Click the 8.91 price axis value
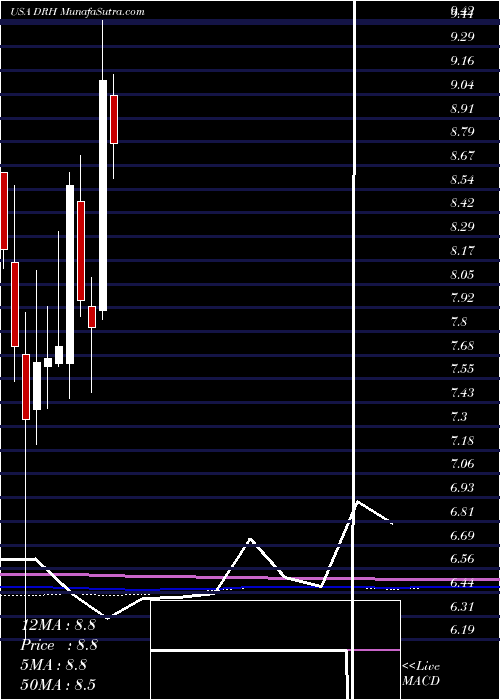The width and height of the screenshot is (500, 700). tap(462, 108)
